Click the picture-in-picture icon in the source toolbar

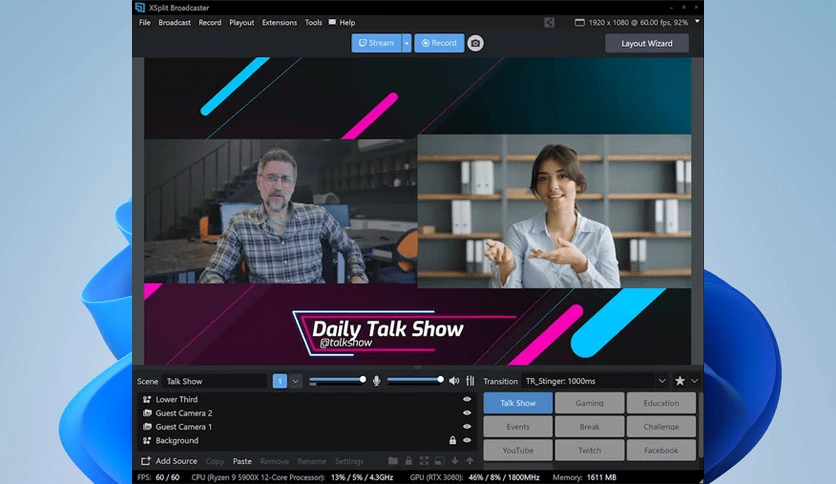(x=439, y=461)
